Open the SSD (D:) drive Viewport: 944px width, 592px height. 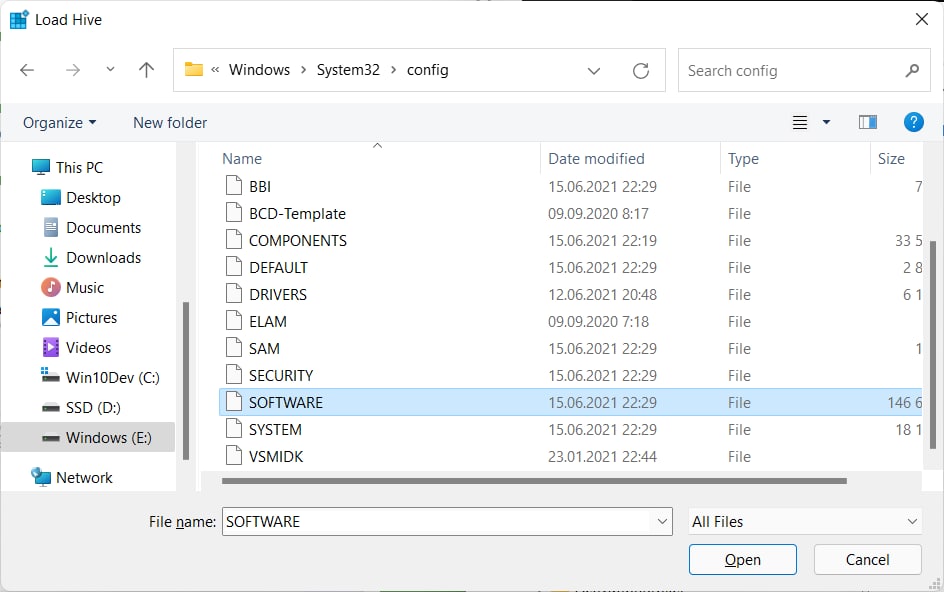81,408
